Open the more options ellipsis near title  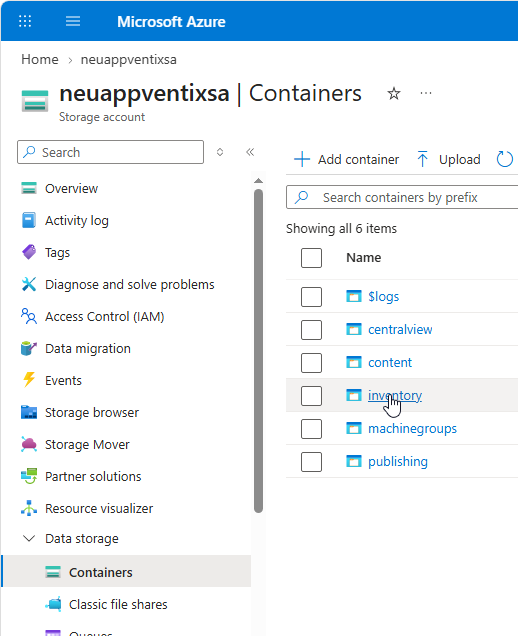pos(426,94)
